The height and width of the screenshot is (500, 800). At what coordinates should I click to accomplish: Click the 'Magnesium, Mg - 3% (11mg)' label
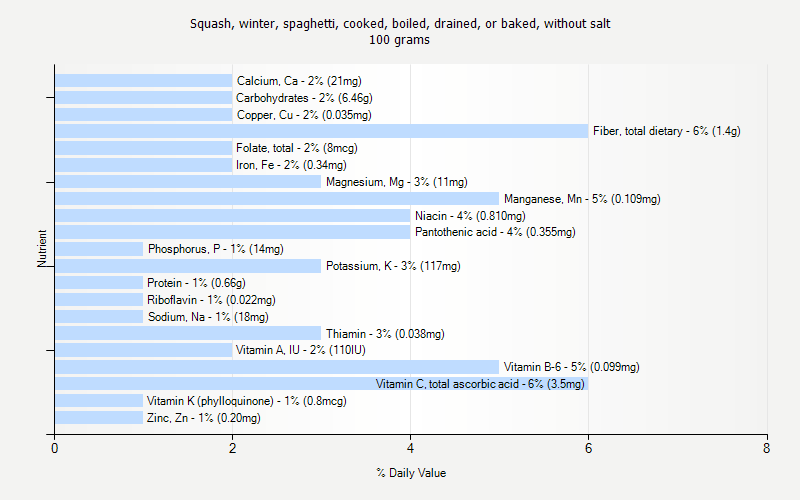[x=397, y=182]
